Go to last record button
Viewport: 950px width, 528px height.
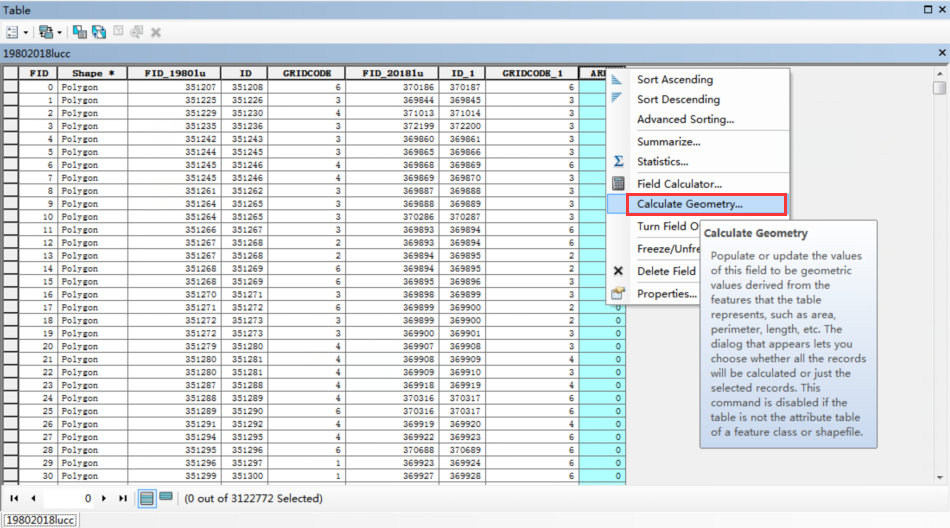[x=123, y=498]
